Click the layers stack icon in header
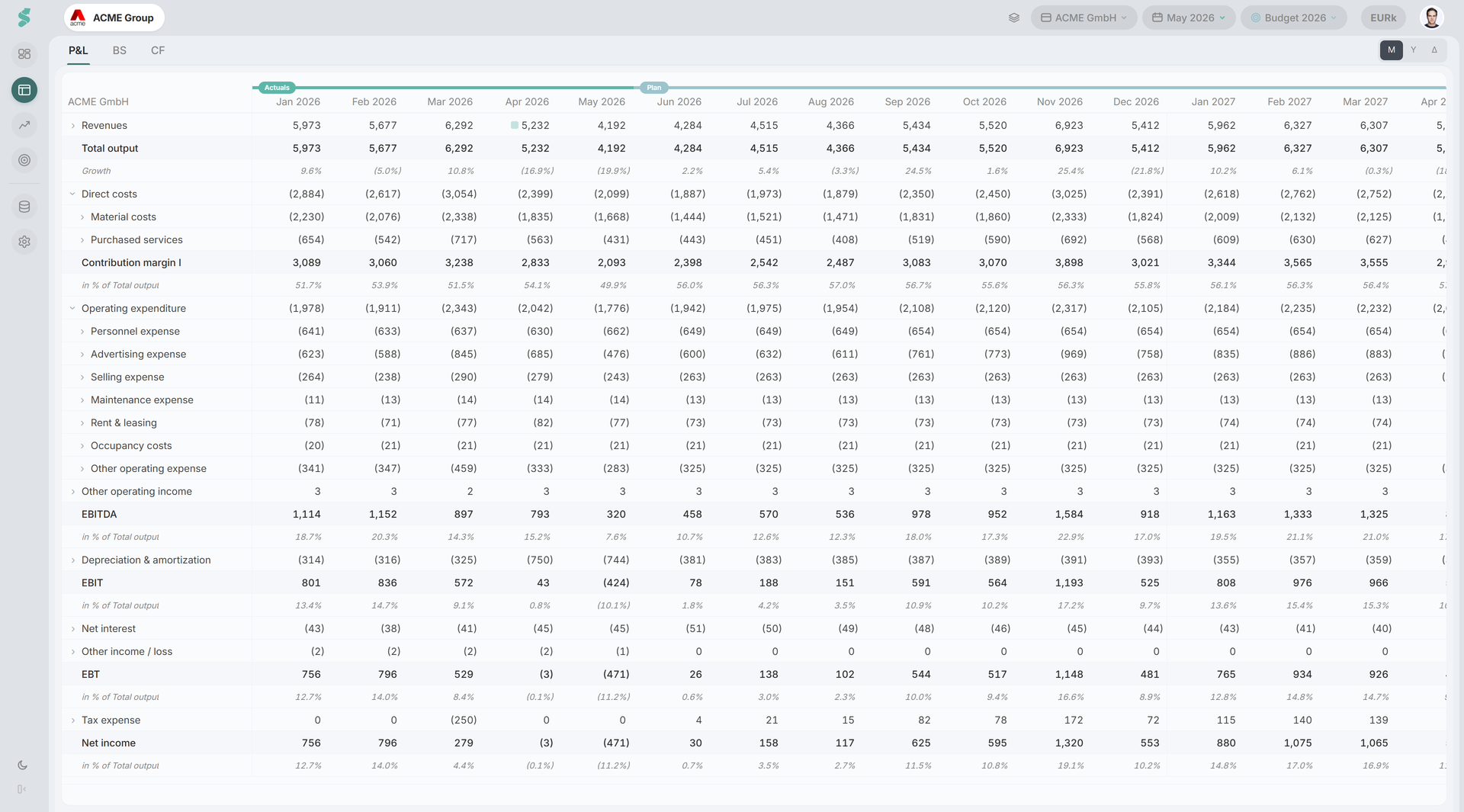1464x812 pixels. pos(1014,18)
